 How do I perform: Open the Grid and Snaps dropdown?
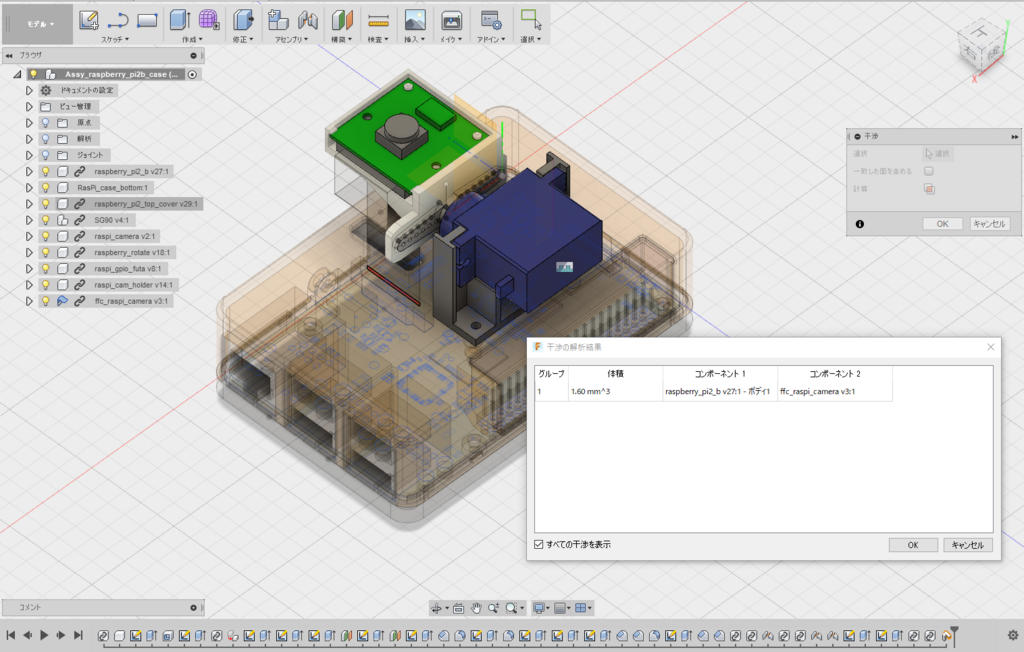pyautogui.click(x=562, y=608)
